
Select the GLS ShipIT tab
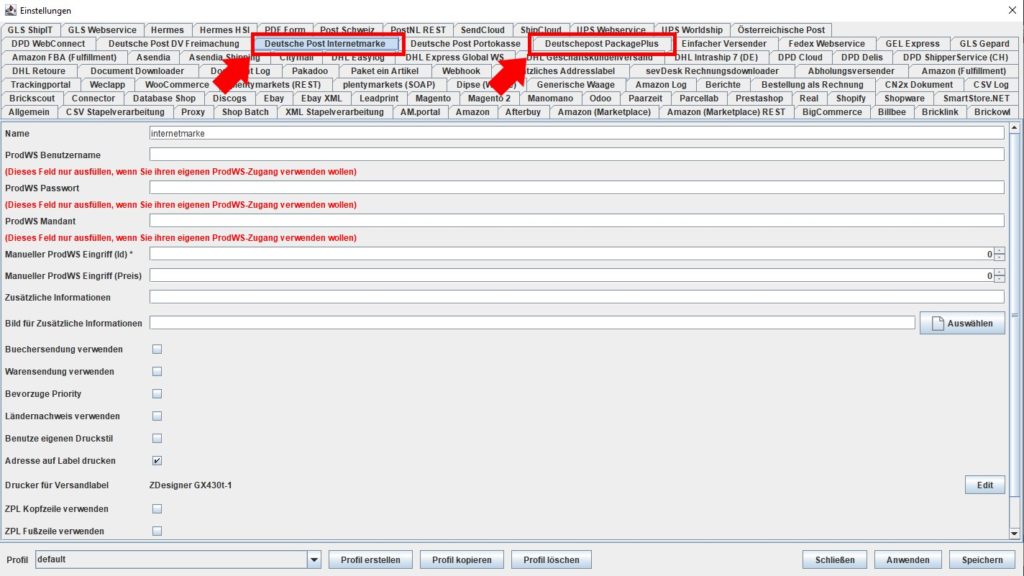pyautogui.click(x=30, y=30)
